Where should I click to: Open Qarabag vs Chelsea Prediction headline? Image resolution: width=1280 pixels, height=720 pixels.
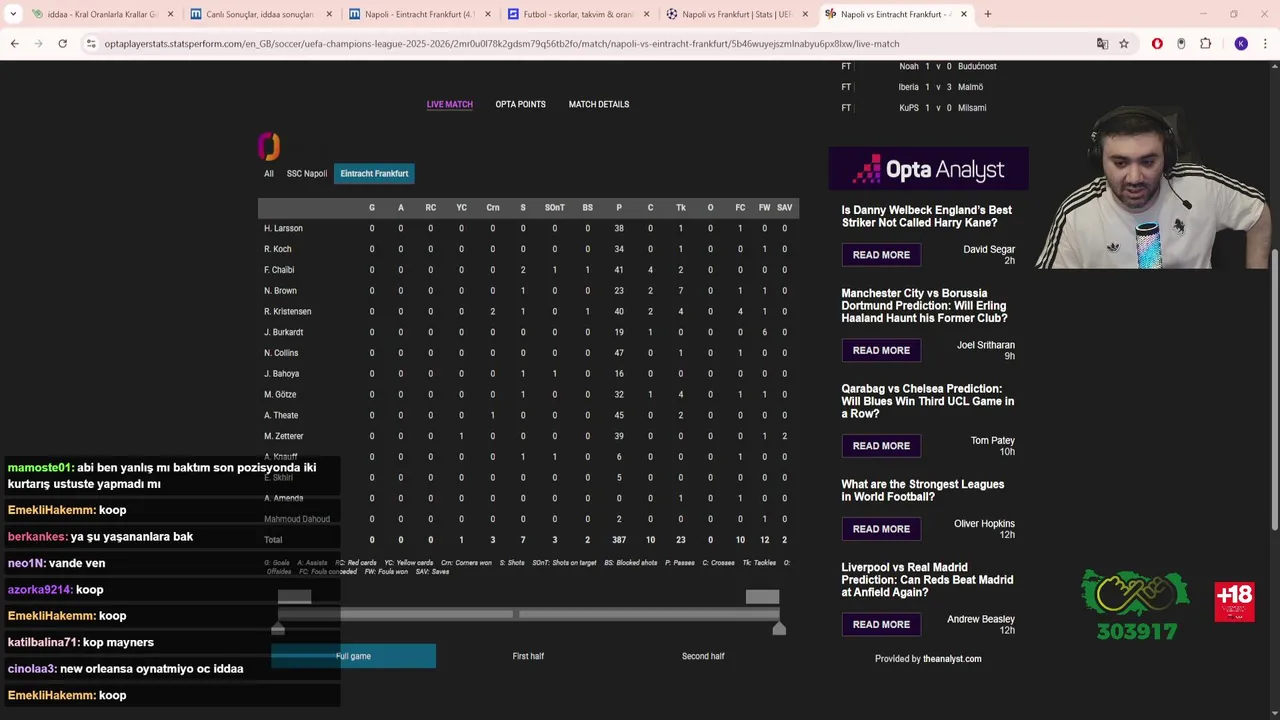(x=927, y=401)
